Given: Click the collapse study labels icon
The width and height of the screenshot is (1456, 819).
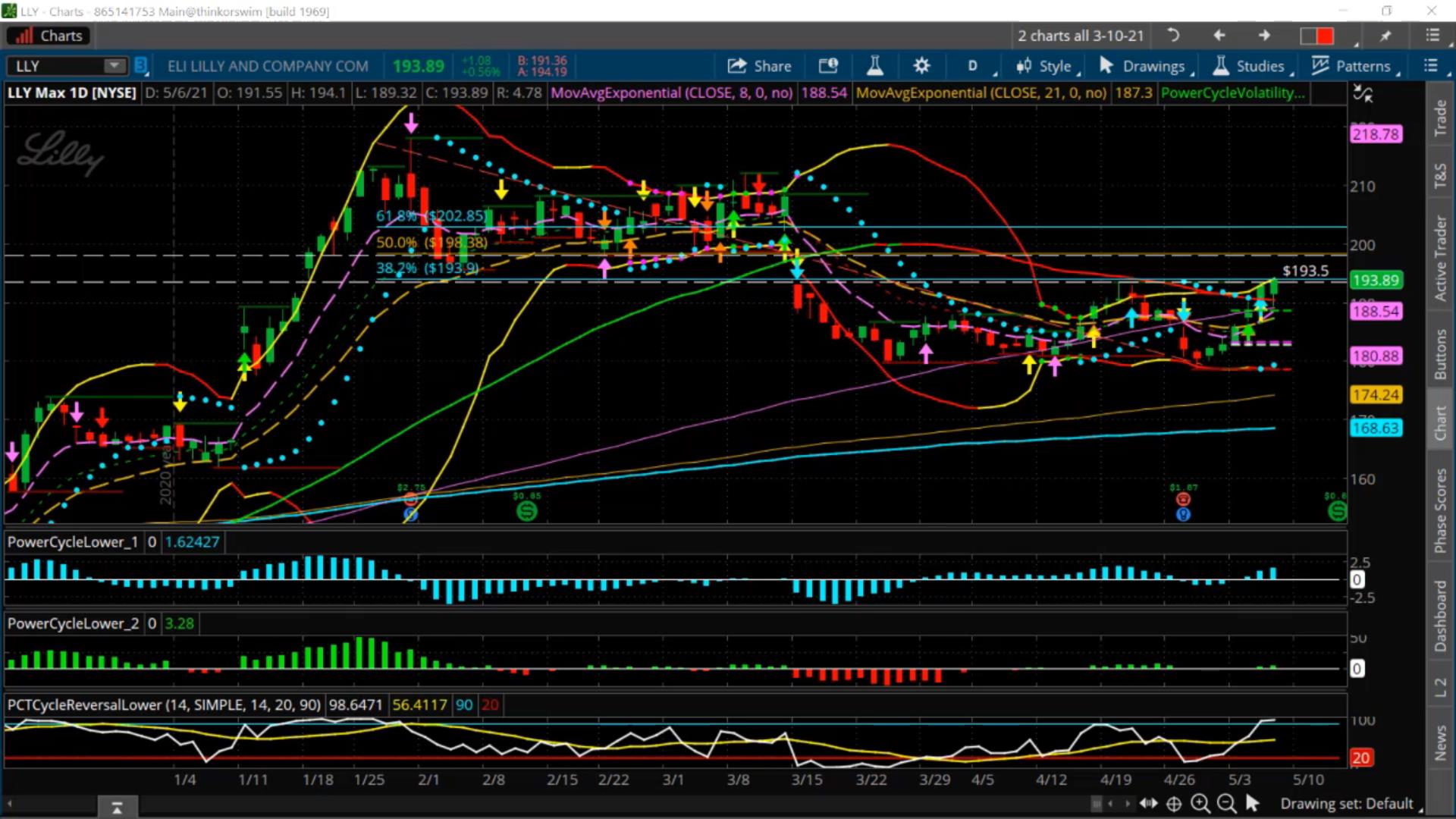Looking at the screenshot, I should tap(1363, 94).
